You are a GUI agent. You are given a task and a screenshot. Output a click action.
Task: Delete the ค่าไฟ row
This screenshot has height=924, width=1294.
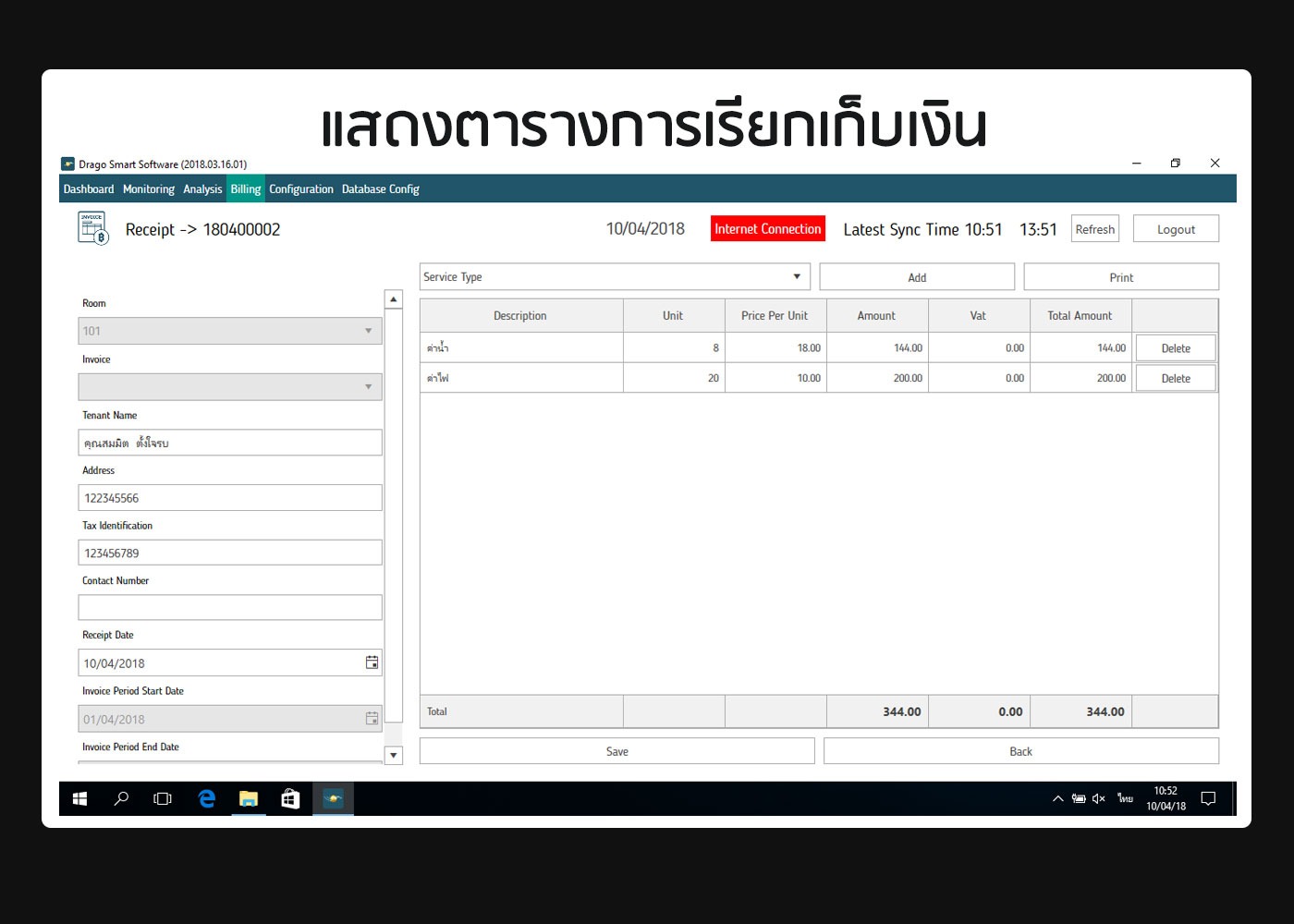[x=1176, y=379]
